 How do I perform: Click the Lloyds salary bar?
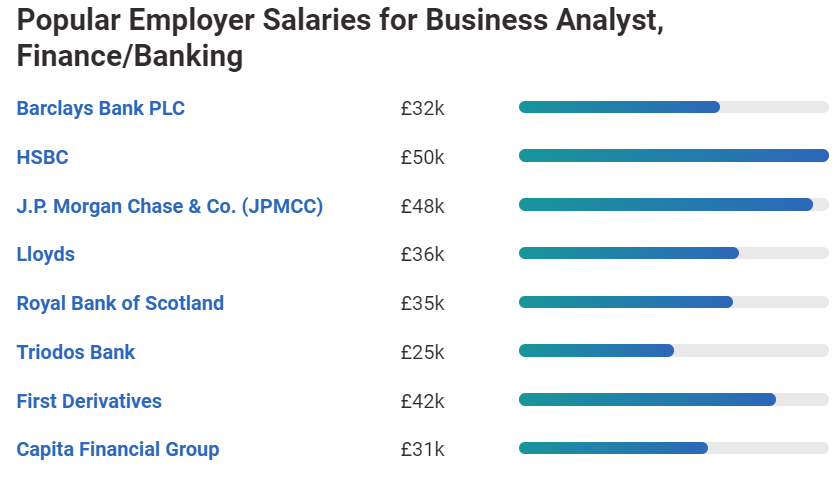673,253
